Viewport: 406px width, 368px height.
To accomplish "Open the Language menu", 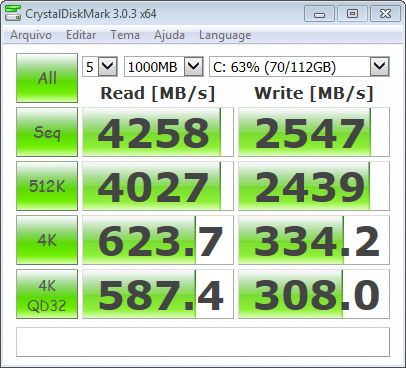I will [x=225, y=35].
